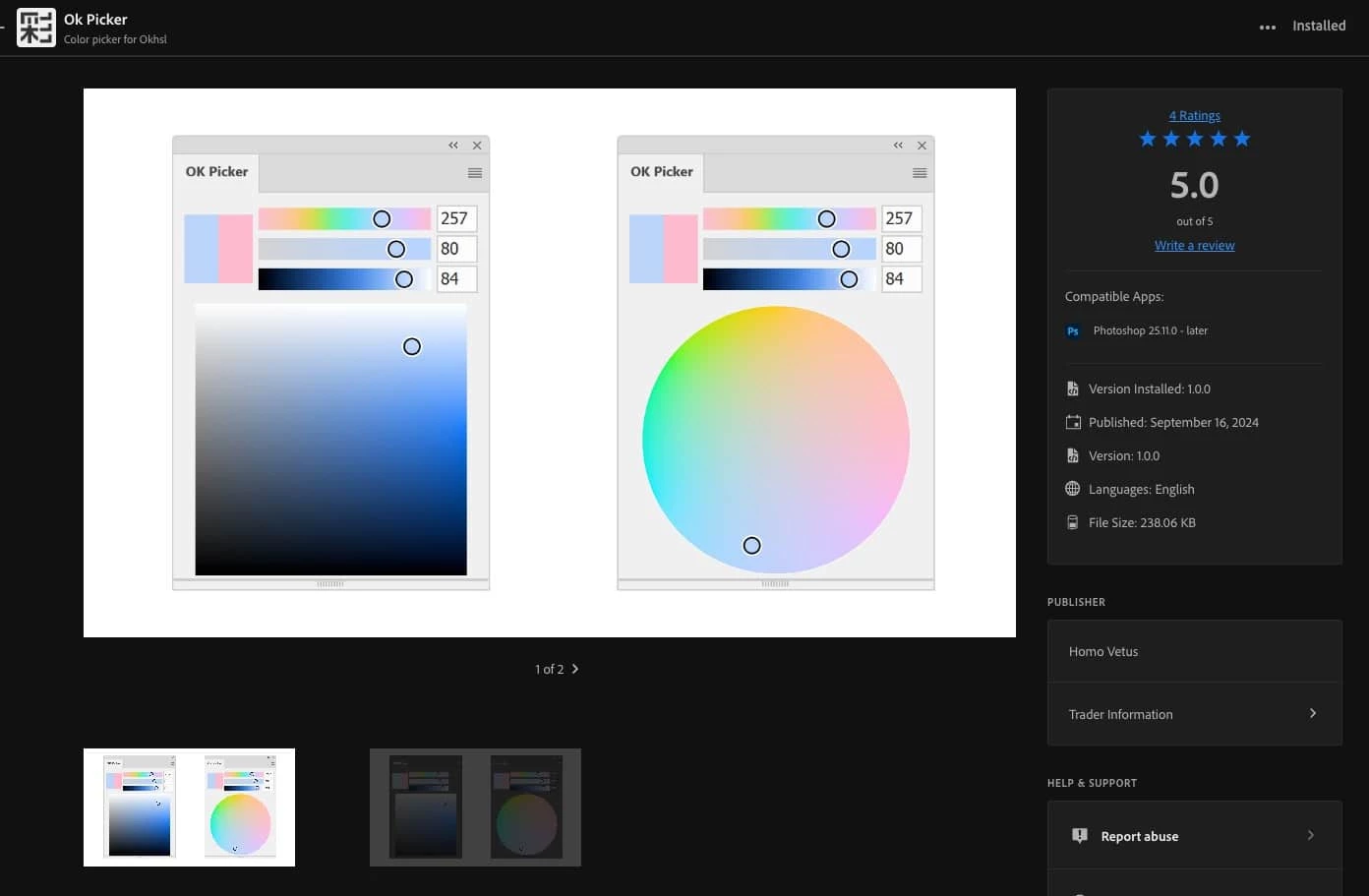1369x896 pixels.
Task: Click the File Size storage icon
Action: (x=1073, y=522)
